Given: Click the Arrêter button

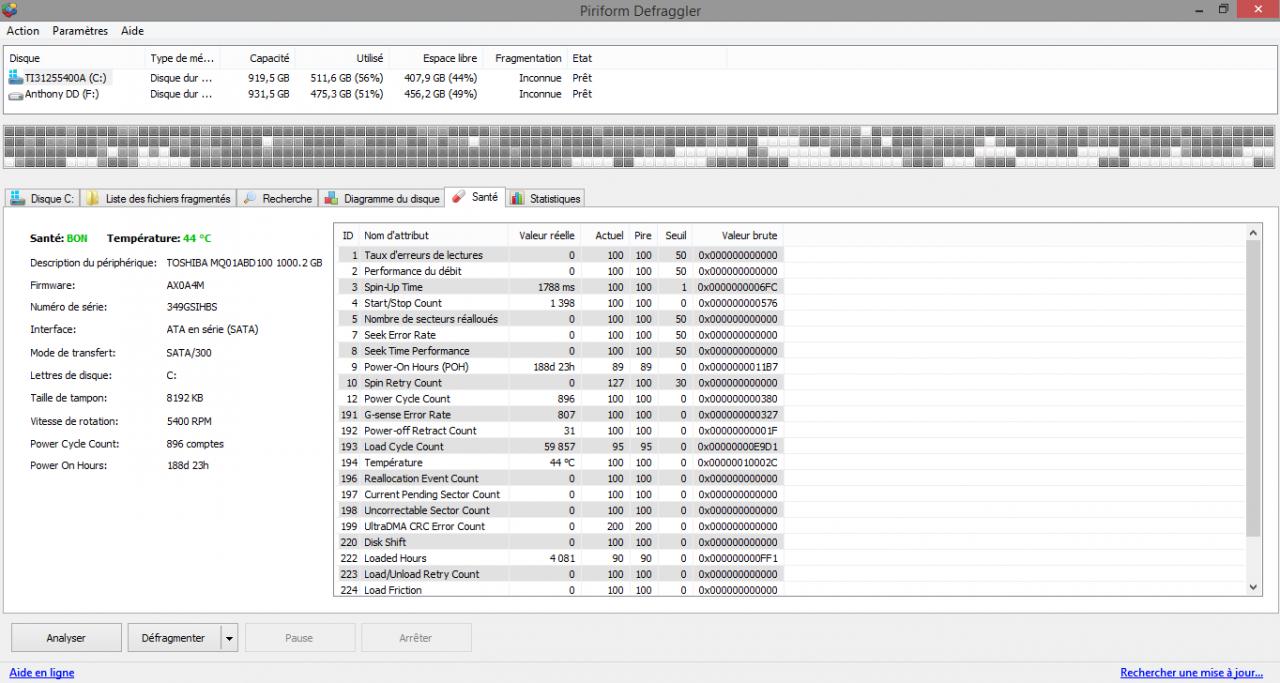Looking at the screenshot, I should 416,638.
